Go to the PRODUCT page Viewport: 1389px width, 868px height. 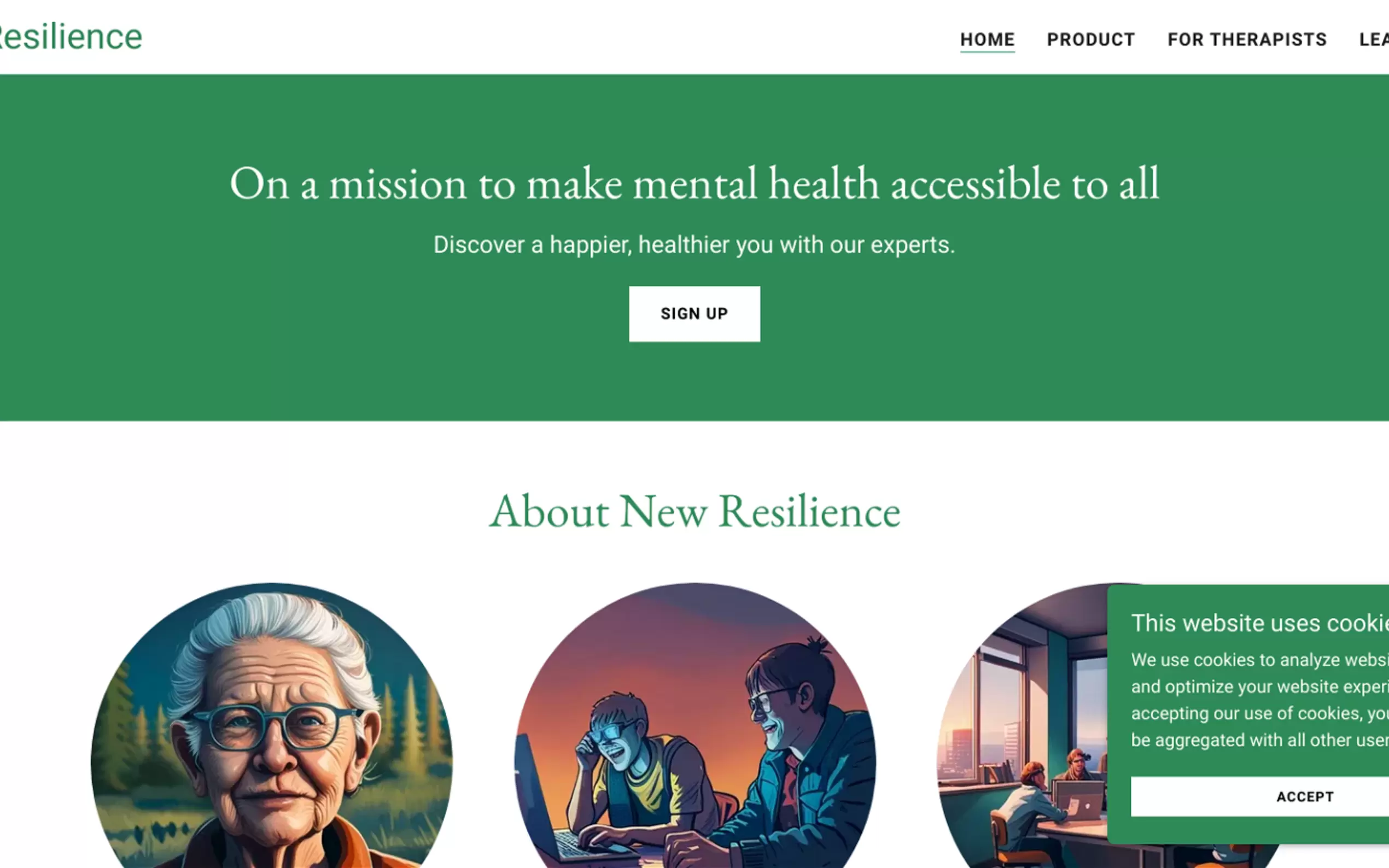(1090, 39)
